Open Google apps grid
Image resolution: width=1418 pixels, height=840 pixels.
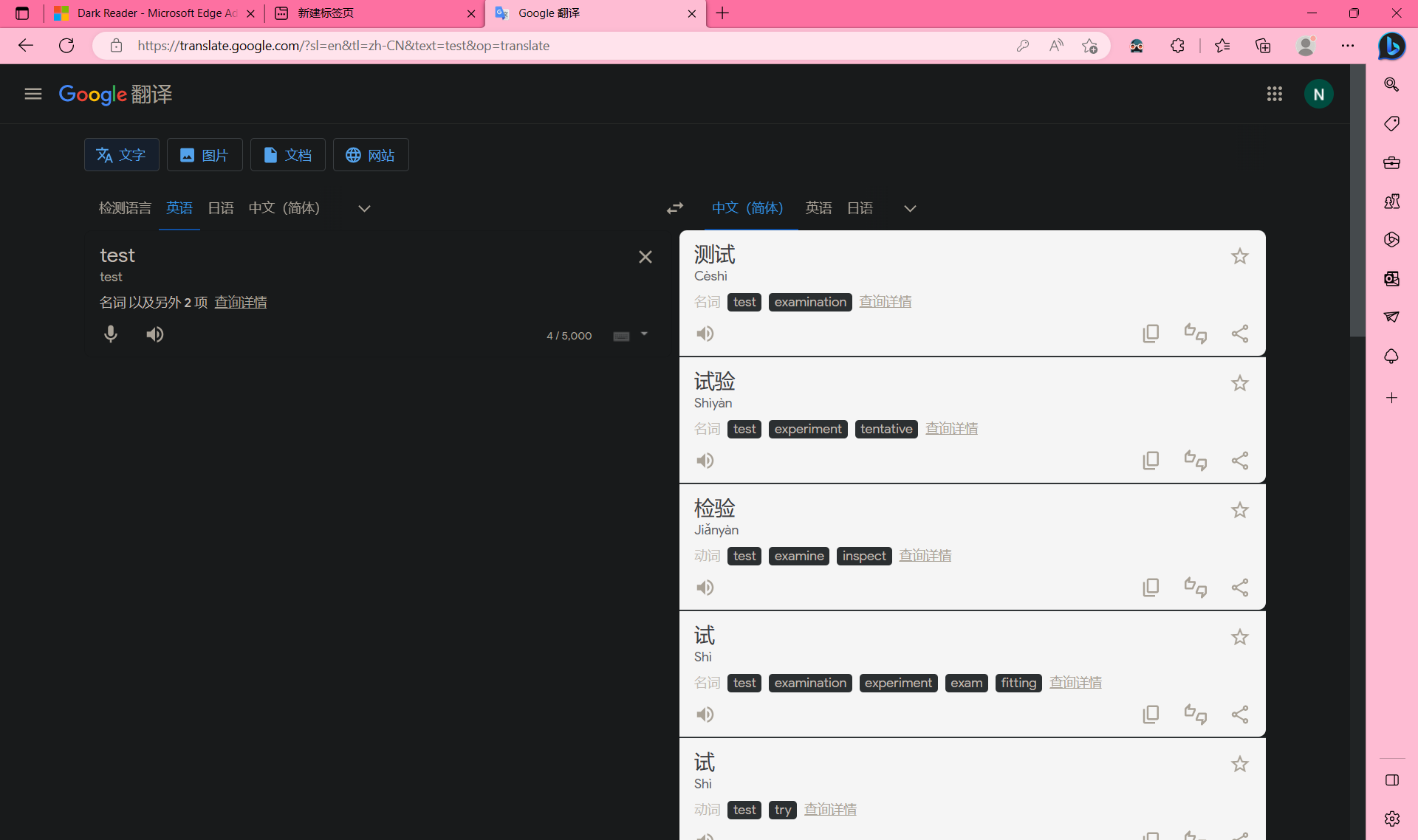point(1274,94)
